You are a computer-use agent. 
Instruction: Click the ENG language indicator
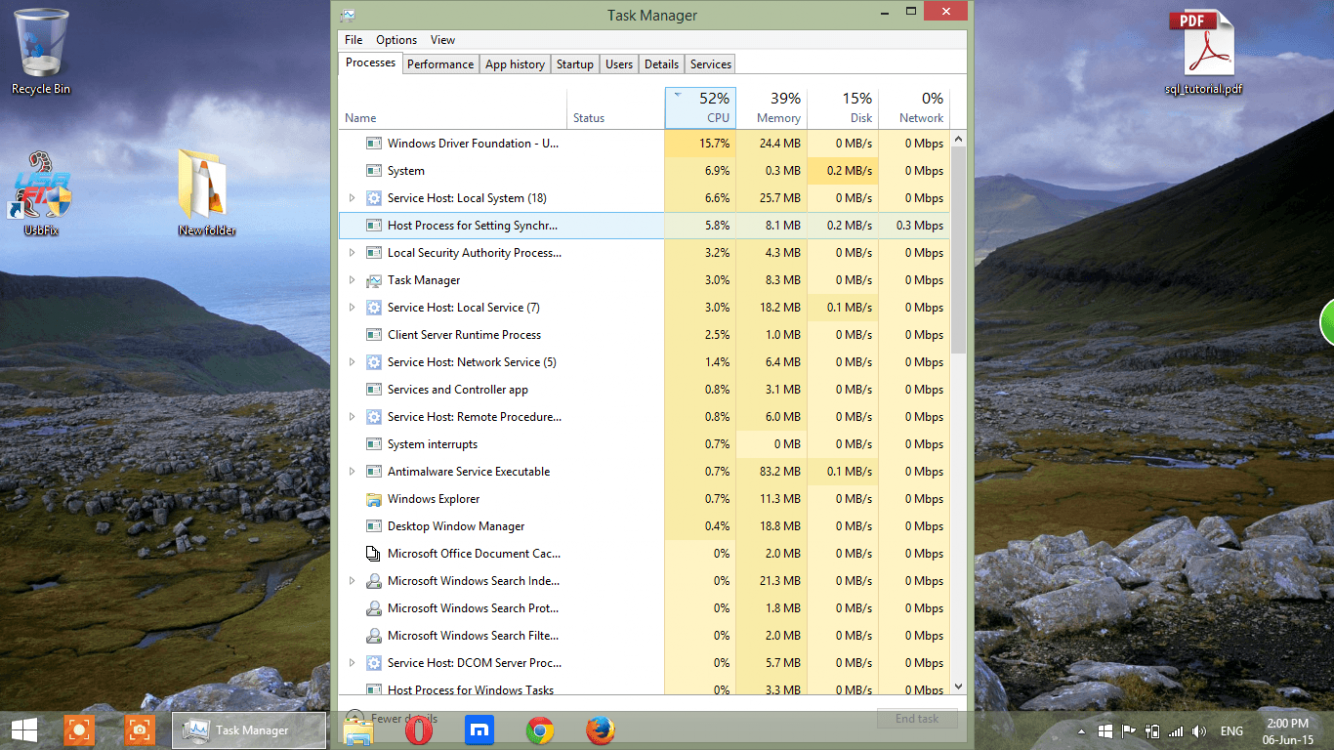click(1232, 731)
